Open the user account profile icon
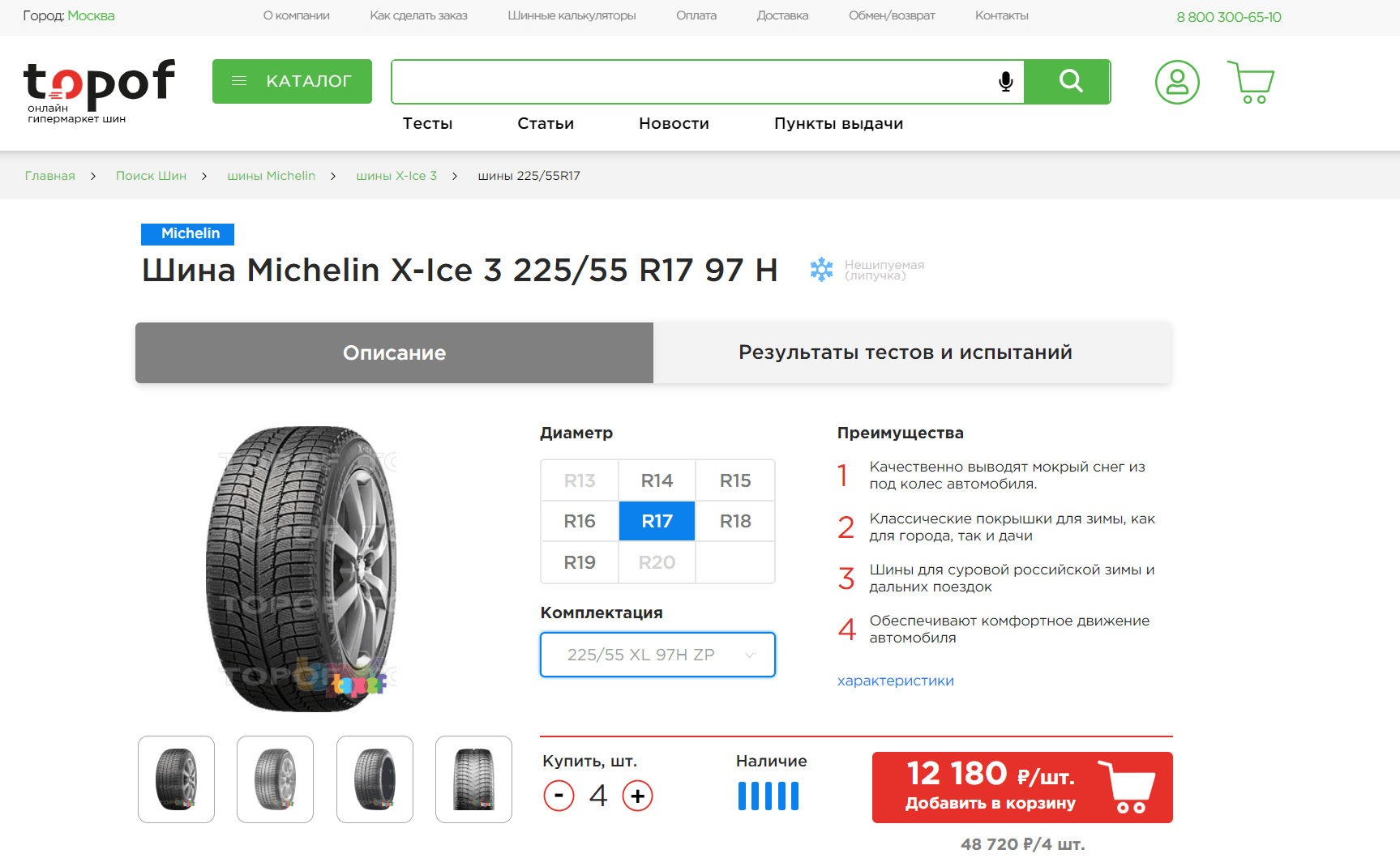 click(1177, 82)
